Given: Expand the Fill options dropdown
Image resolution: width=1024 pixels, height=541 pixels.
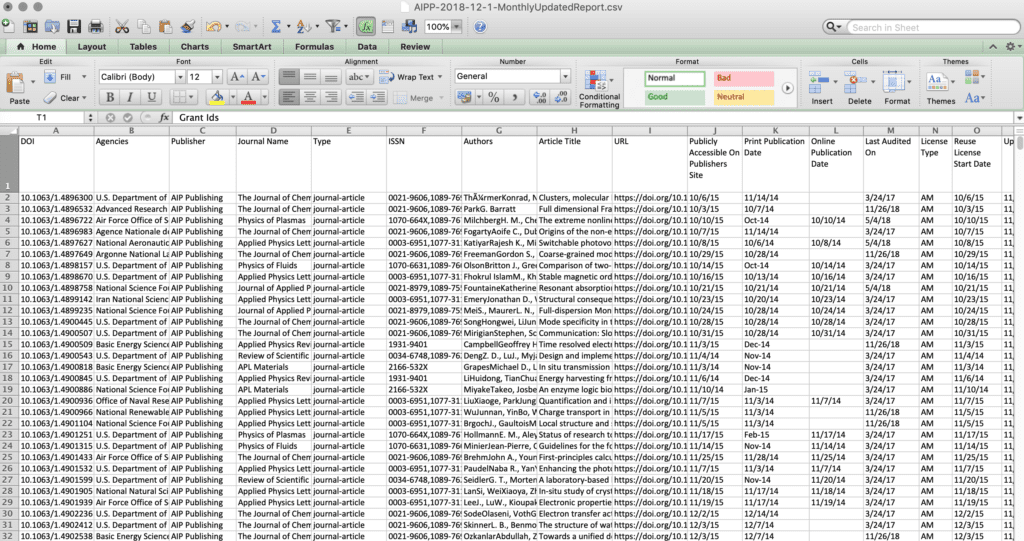Looking at the screenshot, I should pos(84,77).
